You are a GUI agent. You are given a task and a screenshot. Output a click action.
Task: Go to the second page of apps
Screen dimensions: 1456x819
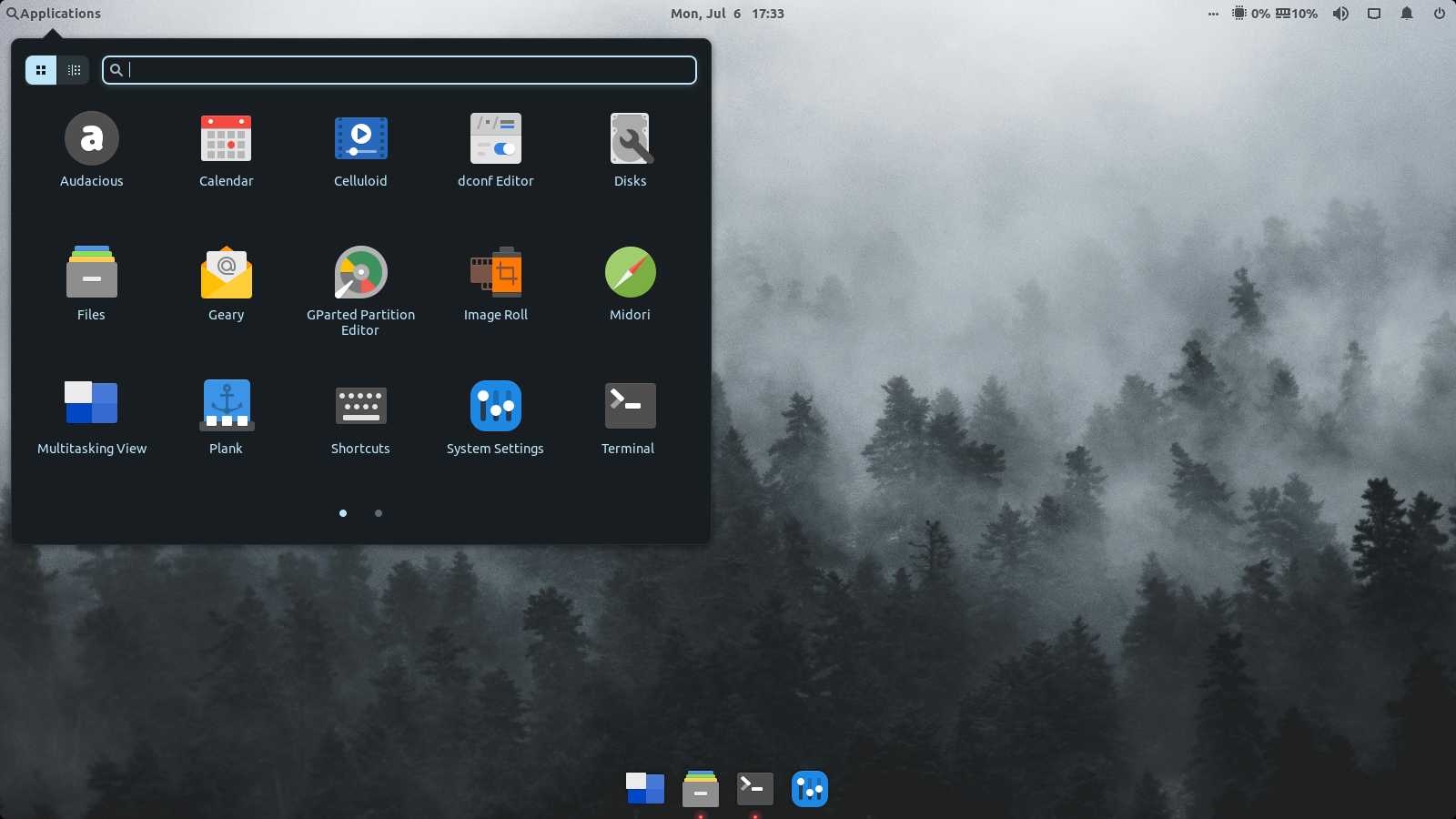[x=379, y=513]
